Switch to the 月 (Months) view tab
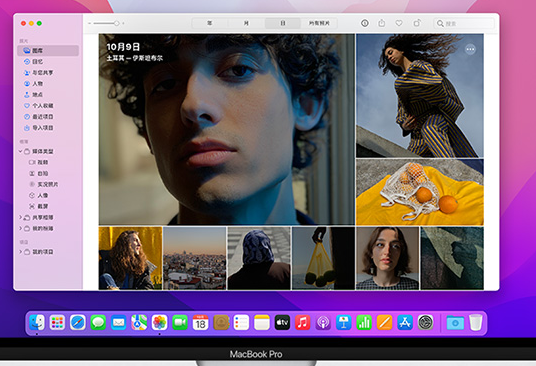Screen dimensions: 536x366 click(246, 23)
